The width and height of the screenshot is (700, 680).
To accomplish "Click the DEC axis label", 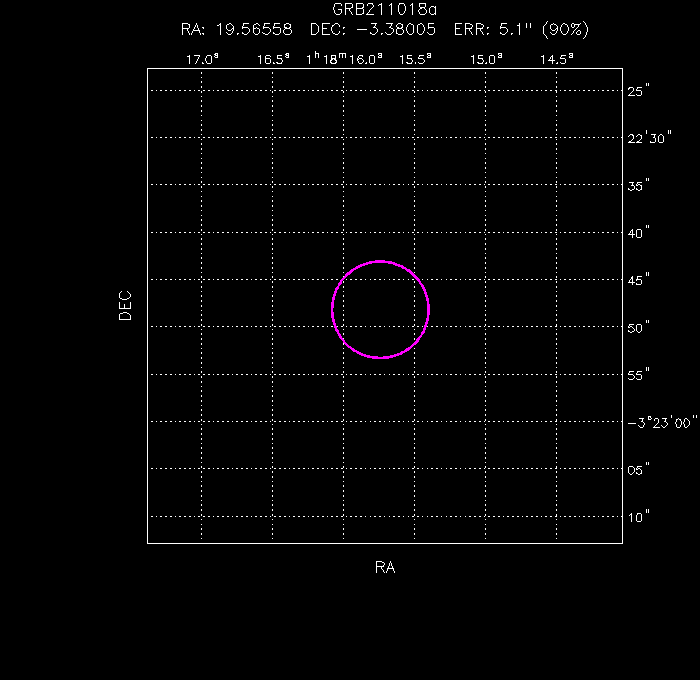I will tap(125, 306).
